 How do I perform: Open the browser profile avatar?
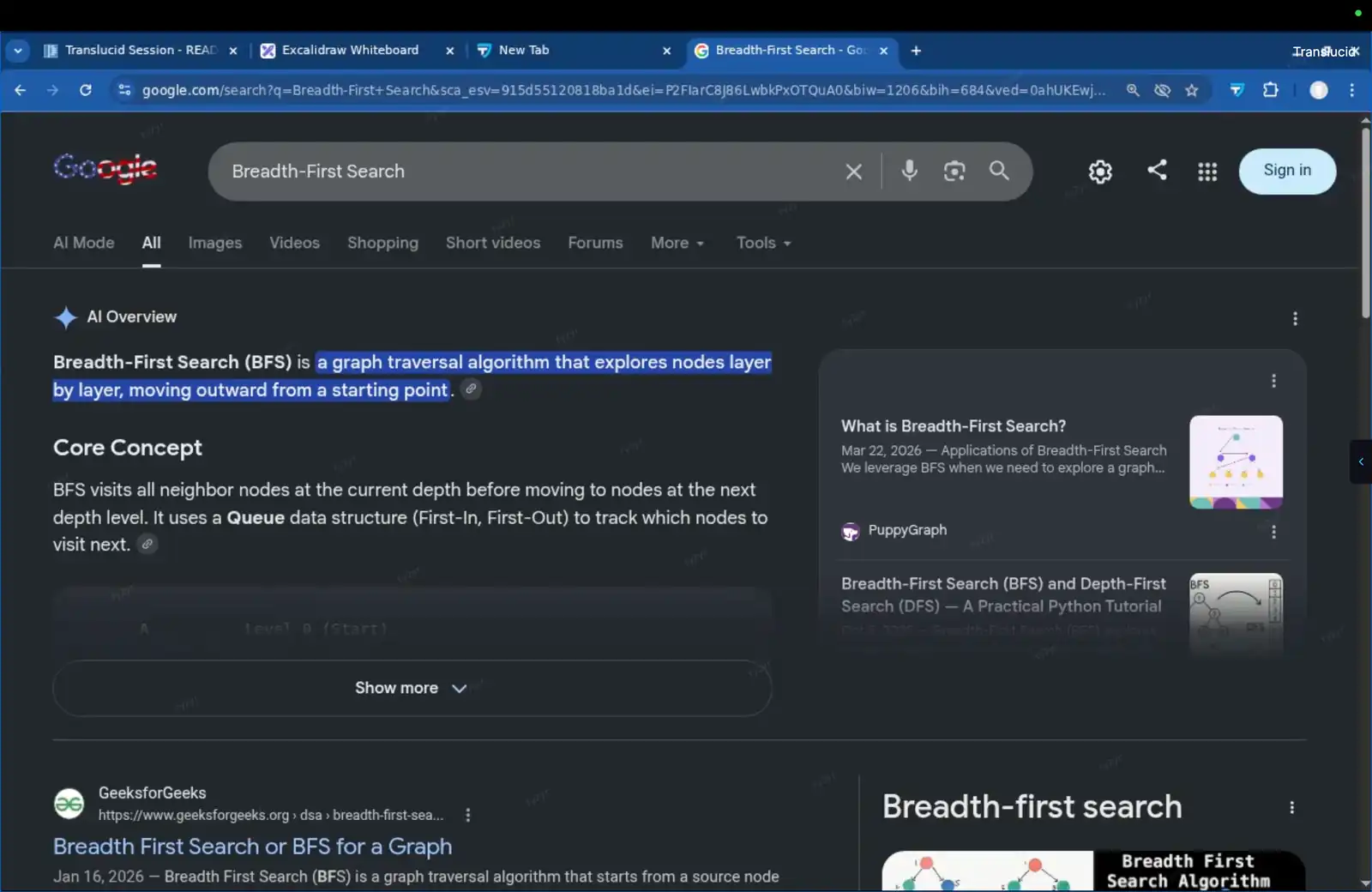(1319, 90)
